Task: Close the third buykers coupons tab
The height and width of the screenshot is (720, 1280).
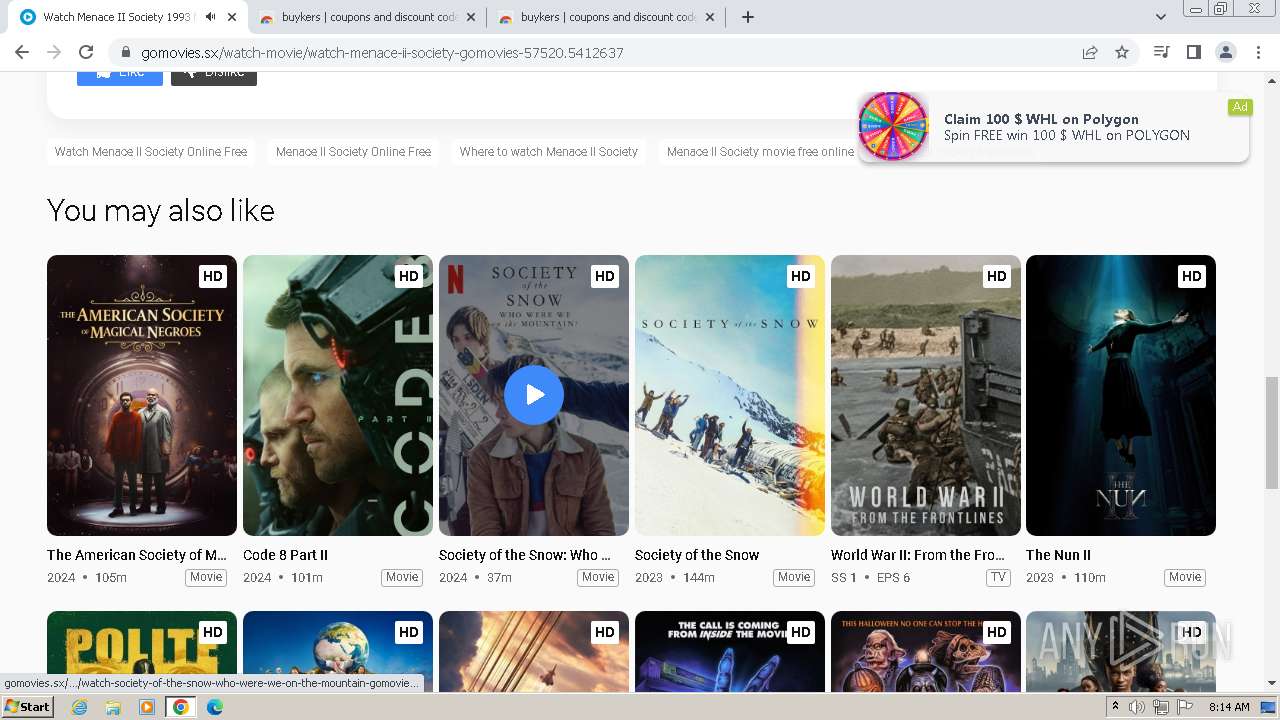Action: click(x=710, y=17)
